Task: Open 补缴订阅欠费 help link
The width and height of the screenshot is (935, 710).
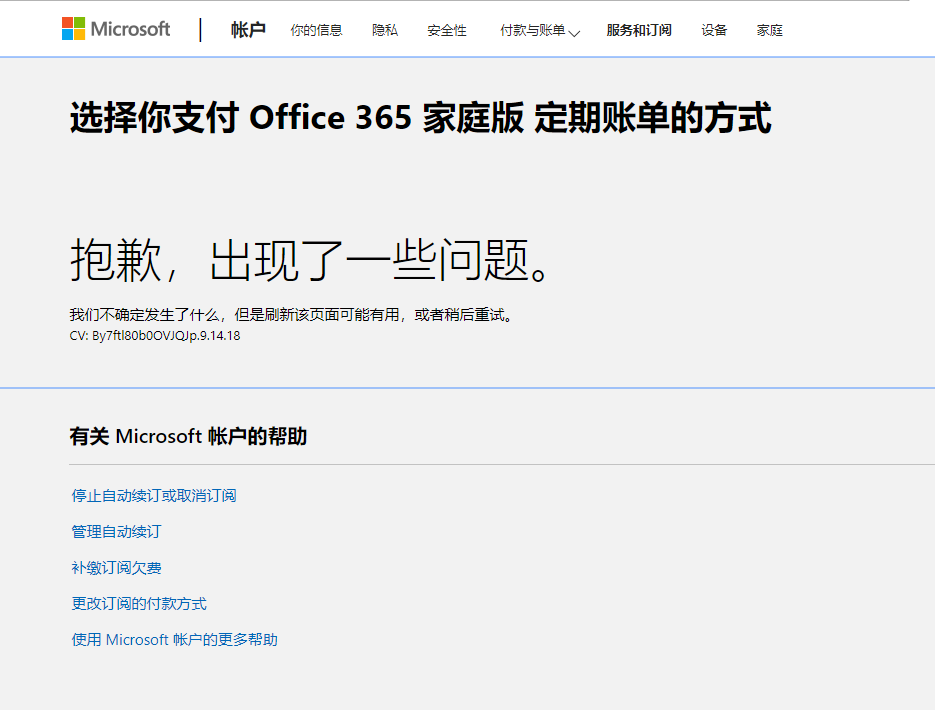Action: click(x=116, y=568)
